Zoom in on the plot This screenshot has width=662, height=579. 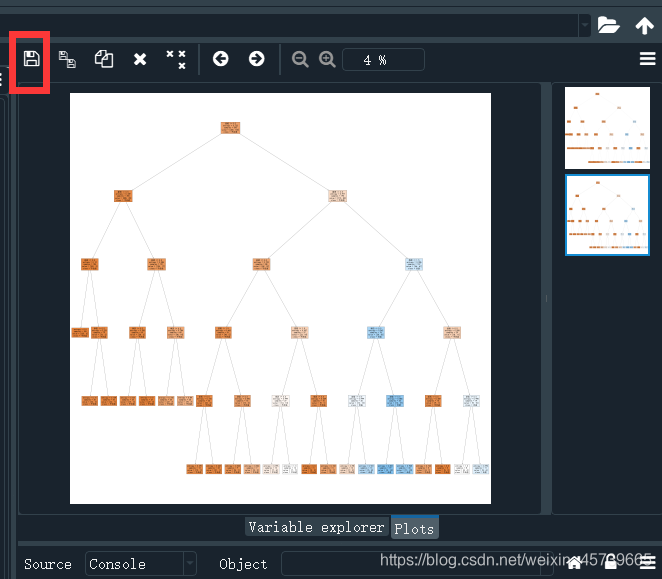[327, 59]
